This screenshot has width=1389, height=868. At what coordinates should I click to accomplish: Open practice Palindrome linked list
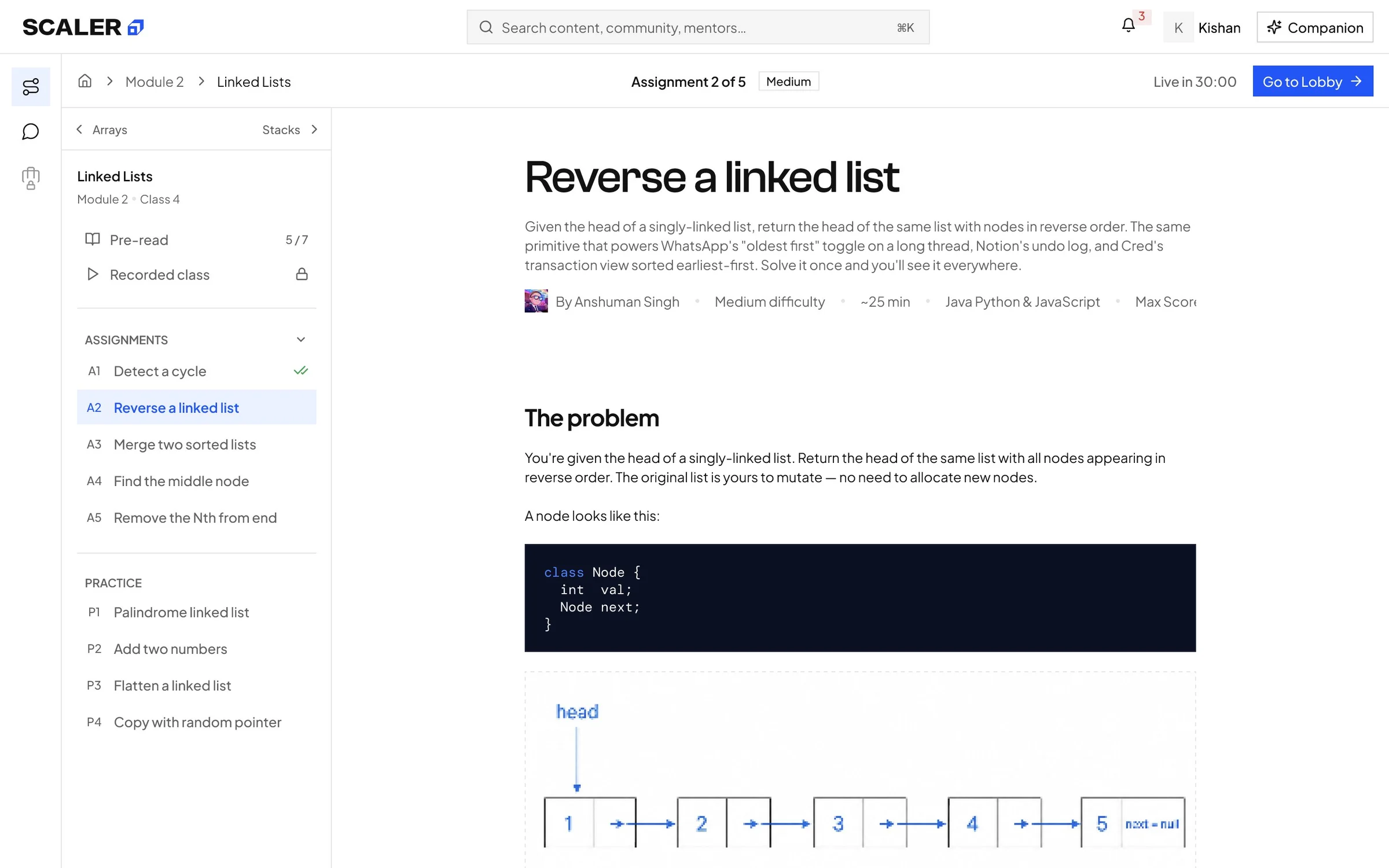pos(197,612)
